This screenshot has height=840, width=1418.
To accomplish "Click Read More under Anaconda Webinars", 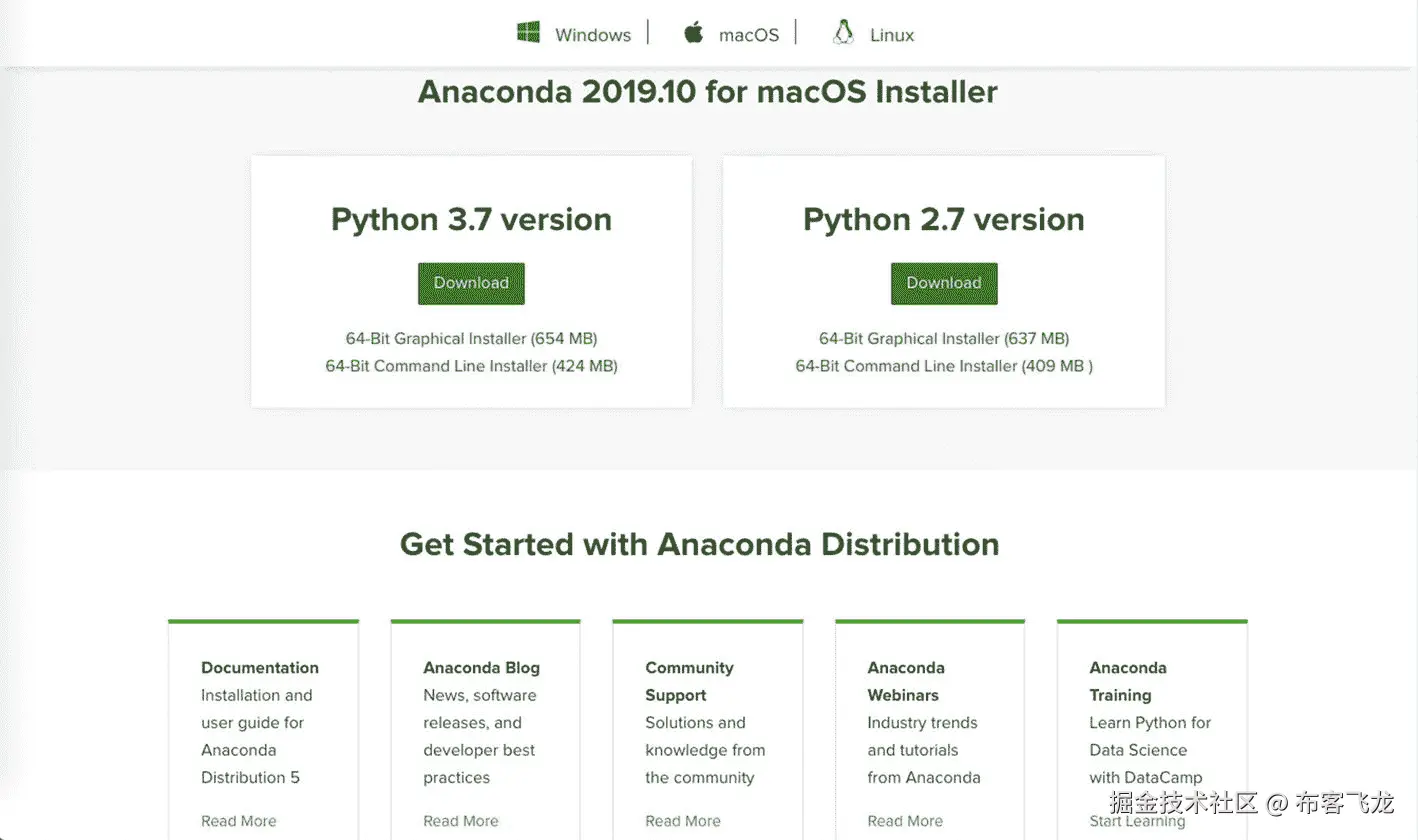I will [x=905, y=821].
